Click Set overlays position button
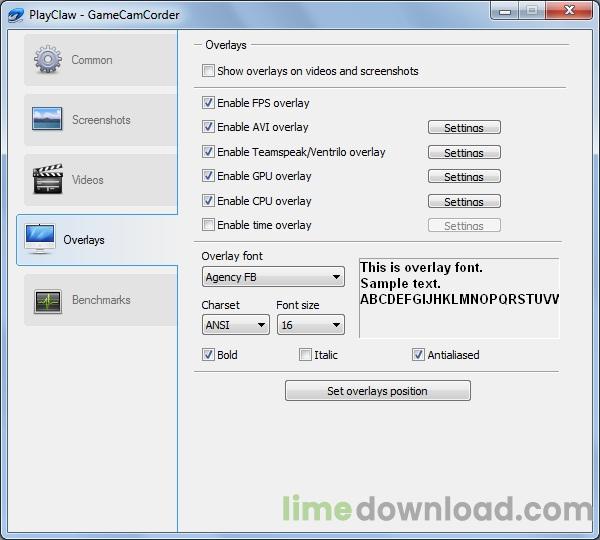Viewport: 600px width, 540px height. click(378, 391)
